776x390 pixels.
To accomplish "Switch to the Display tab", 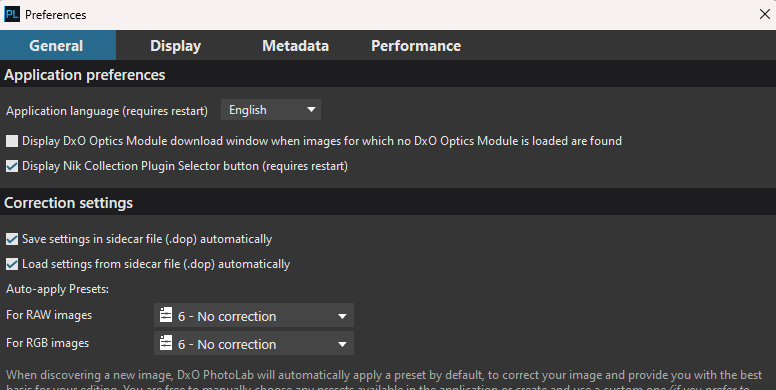I will pyautogui.click(x=175, y=46).
